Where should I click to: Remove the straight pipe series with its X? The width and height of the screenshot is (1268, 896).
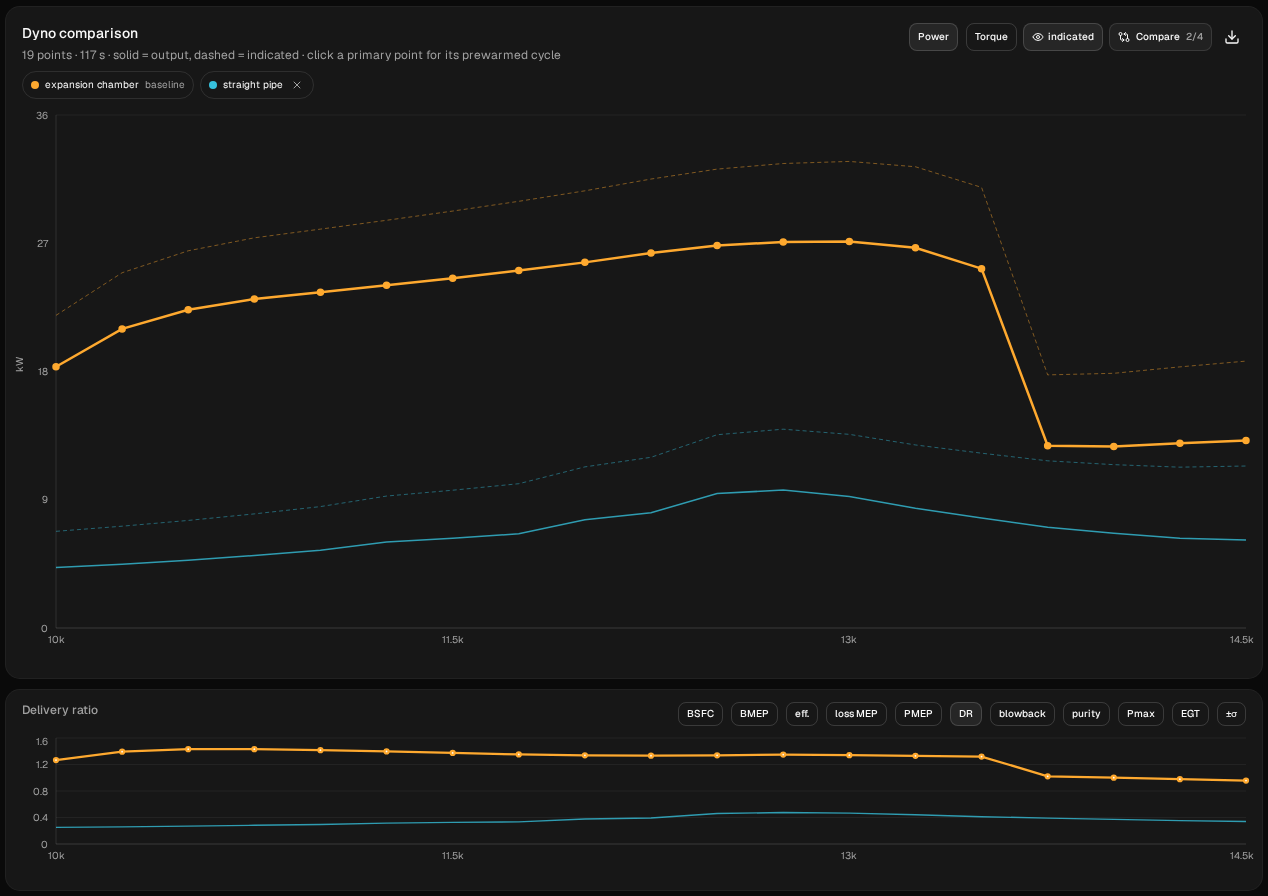(297, 85)
